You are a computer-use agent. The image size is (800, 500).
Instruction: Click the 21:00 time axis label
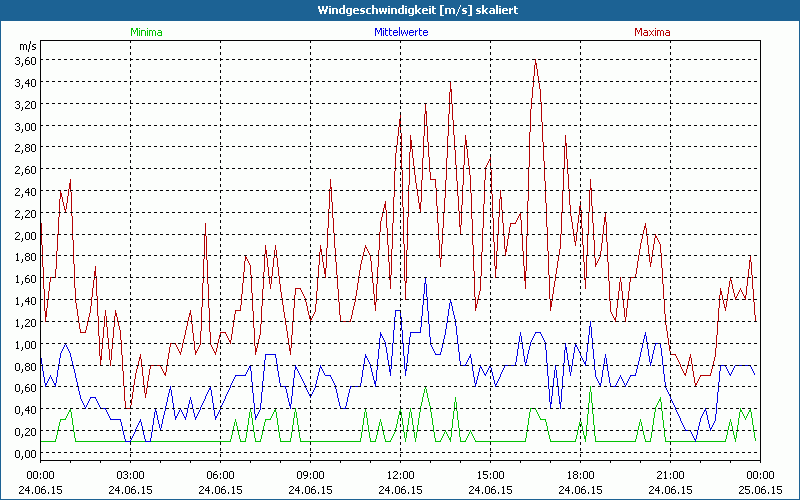click(x=670, y=475)
